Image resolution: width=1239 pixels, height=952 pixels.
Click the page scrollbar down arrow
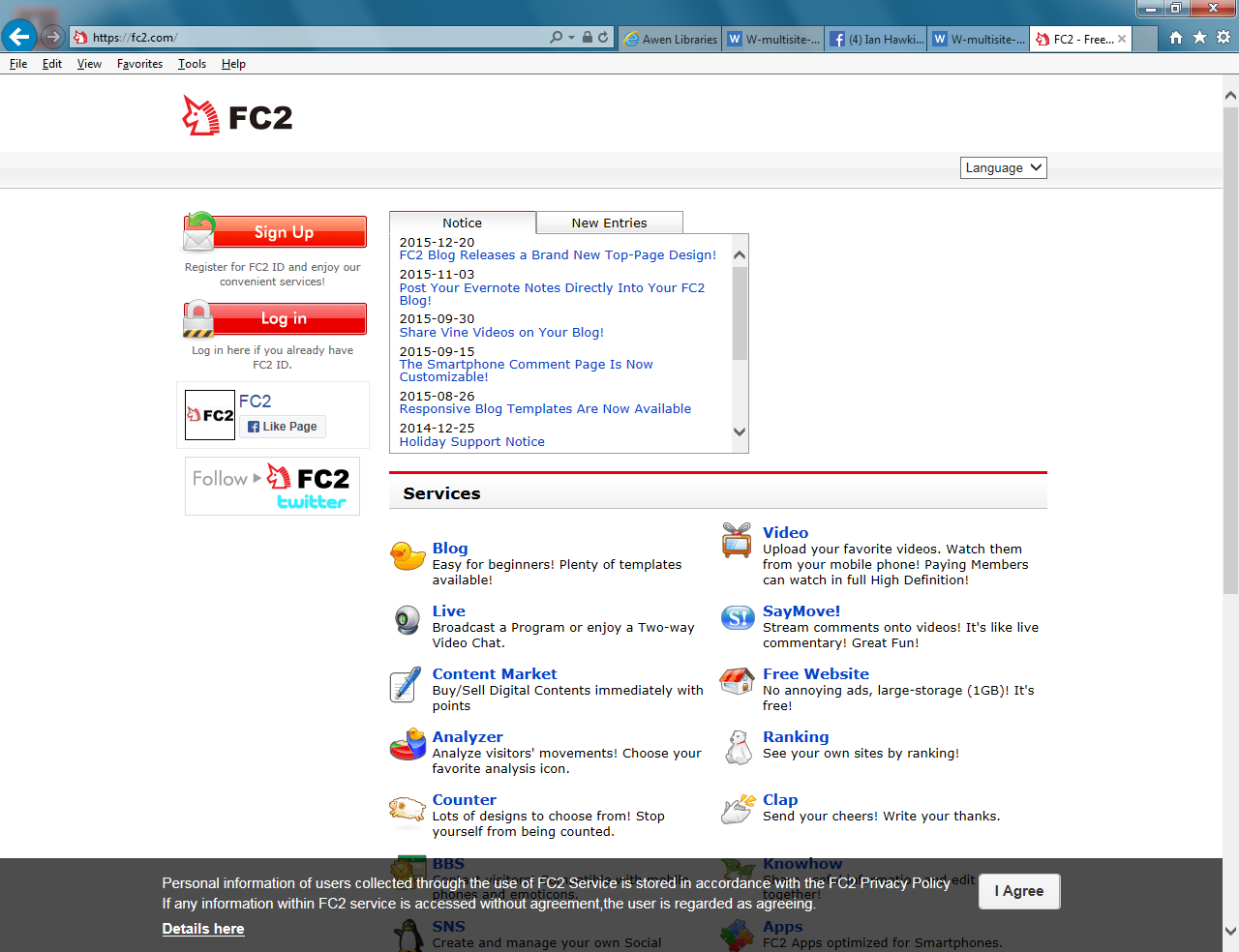point(1230,932)
